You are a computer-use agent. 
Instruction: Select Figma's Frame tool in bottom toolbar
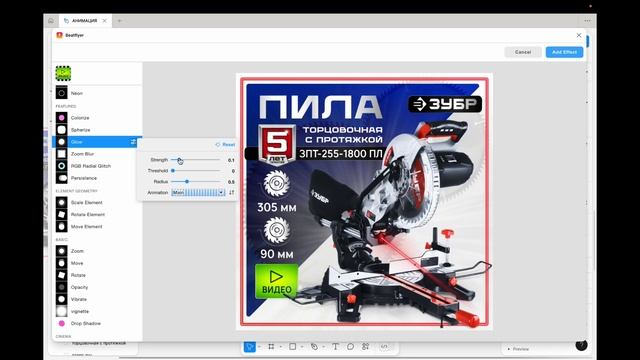(271, 347)
